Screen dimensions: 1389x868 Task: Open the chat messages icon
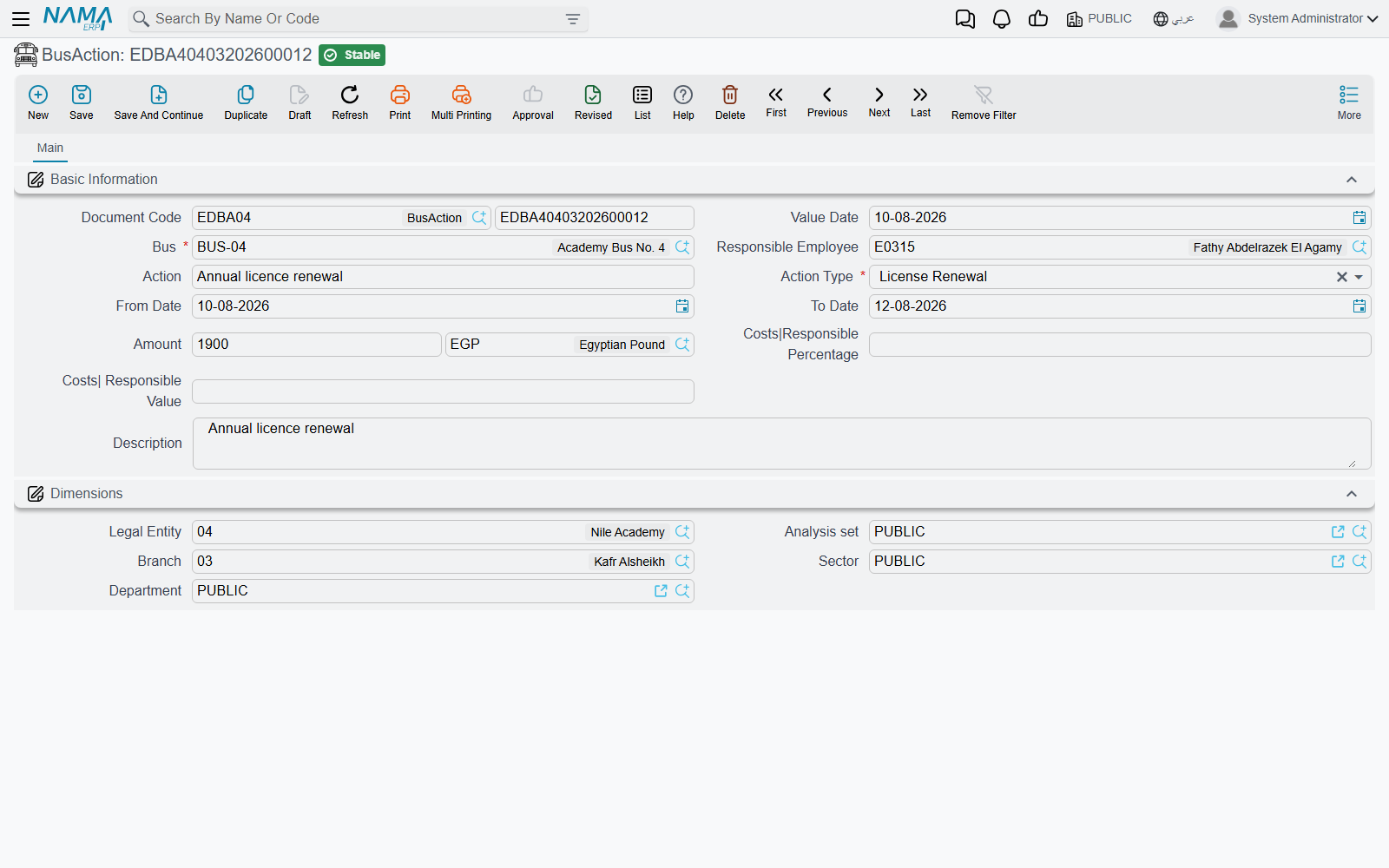click(x=964, y=19)
